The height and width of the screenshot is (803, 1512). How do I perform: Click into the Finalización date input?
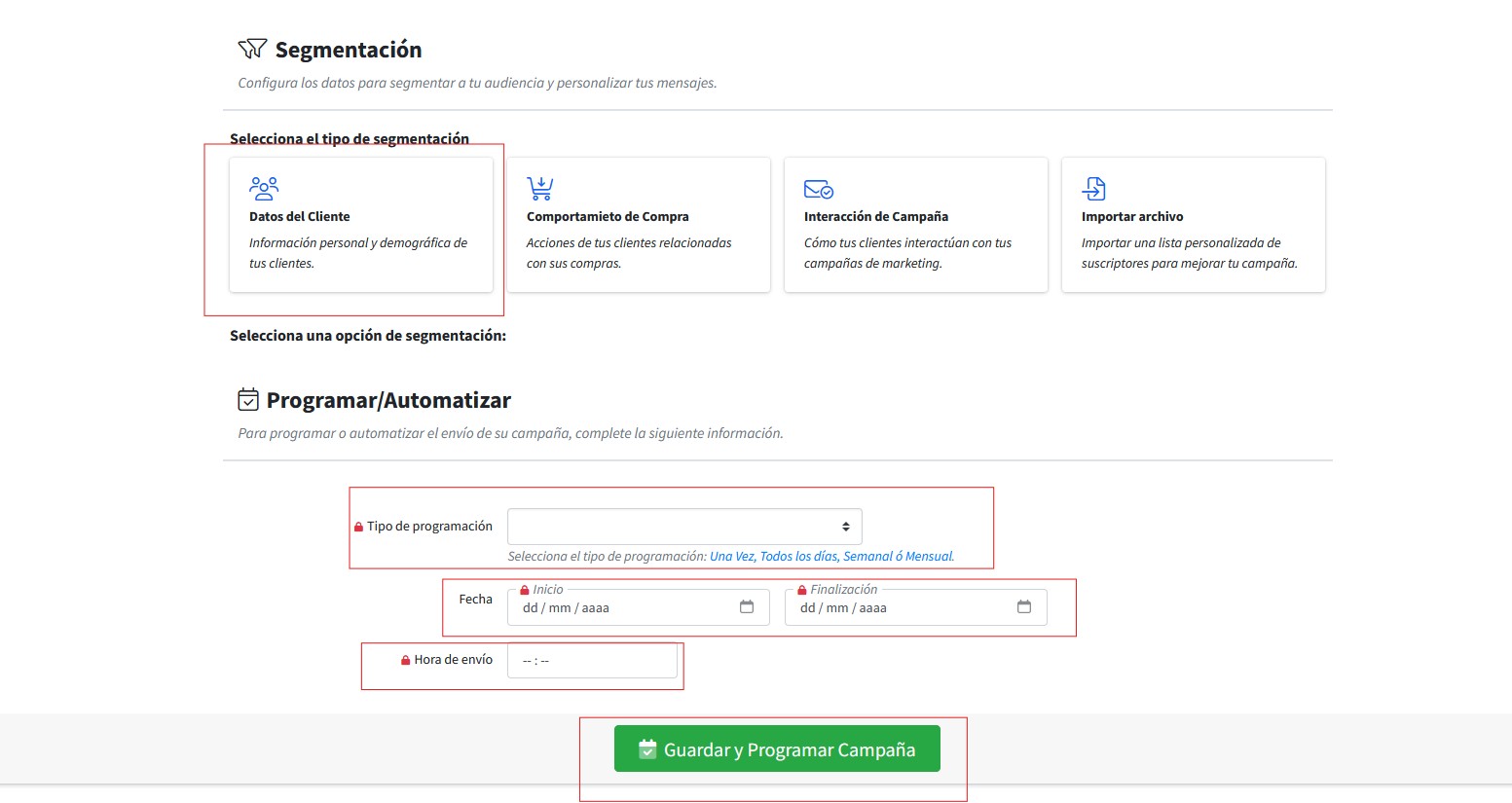tap(901, 608)
